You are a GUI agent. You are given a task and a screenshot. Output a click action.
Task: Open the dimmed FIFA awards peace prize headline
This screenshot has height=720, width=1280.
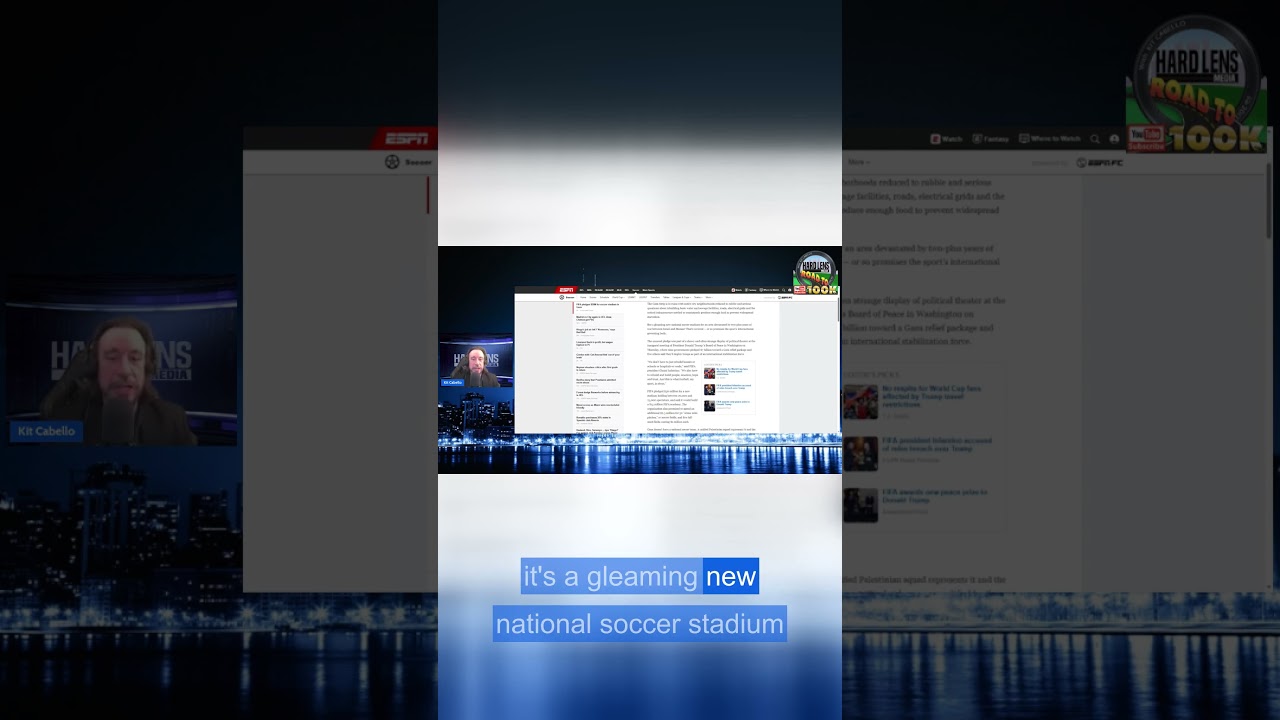pos(934,497)
